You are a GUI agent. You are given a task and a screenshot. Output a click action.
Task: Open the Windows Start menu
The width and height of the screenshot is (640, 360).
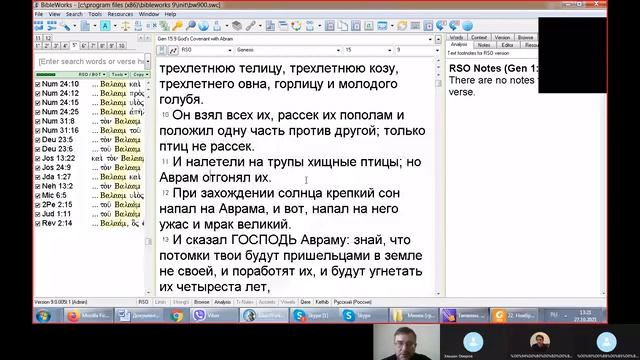pyautogui.click(x=43, y=316)
